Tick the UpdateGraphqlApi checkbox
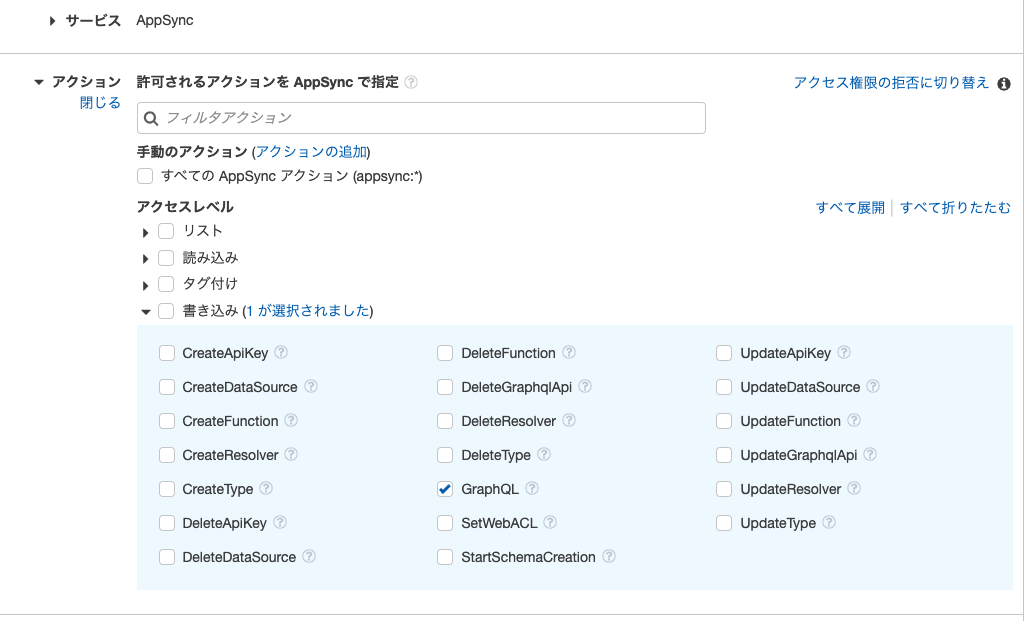The height and width of the screenshot is (621, 1031). [724, 455]
